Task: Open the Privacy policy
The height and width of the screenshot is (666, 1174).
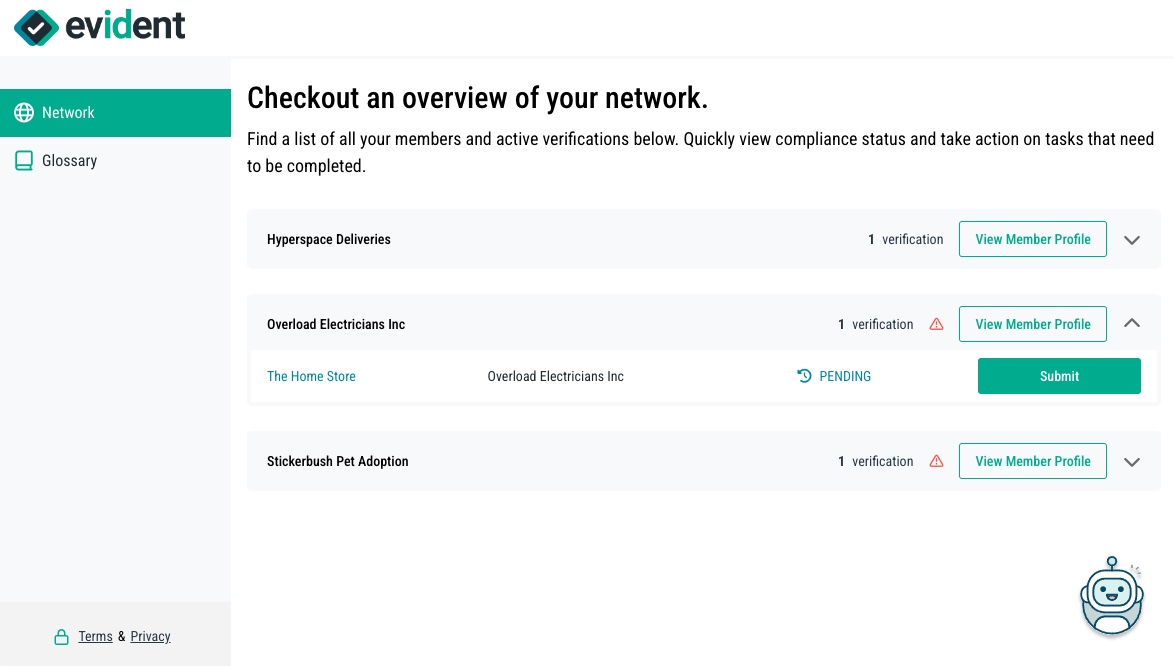Action: tap(150, 636)
